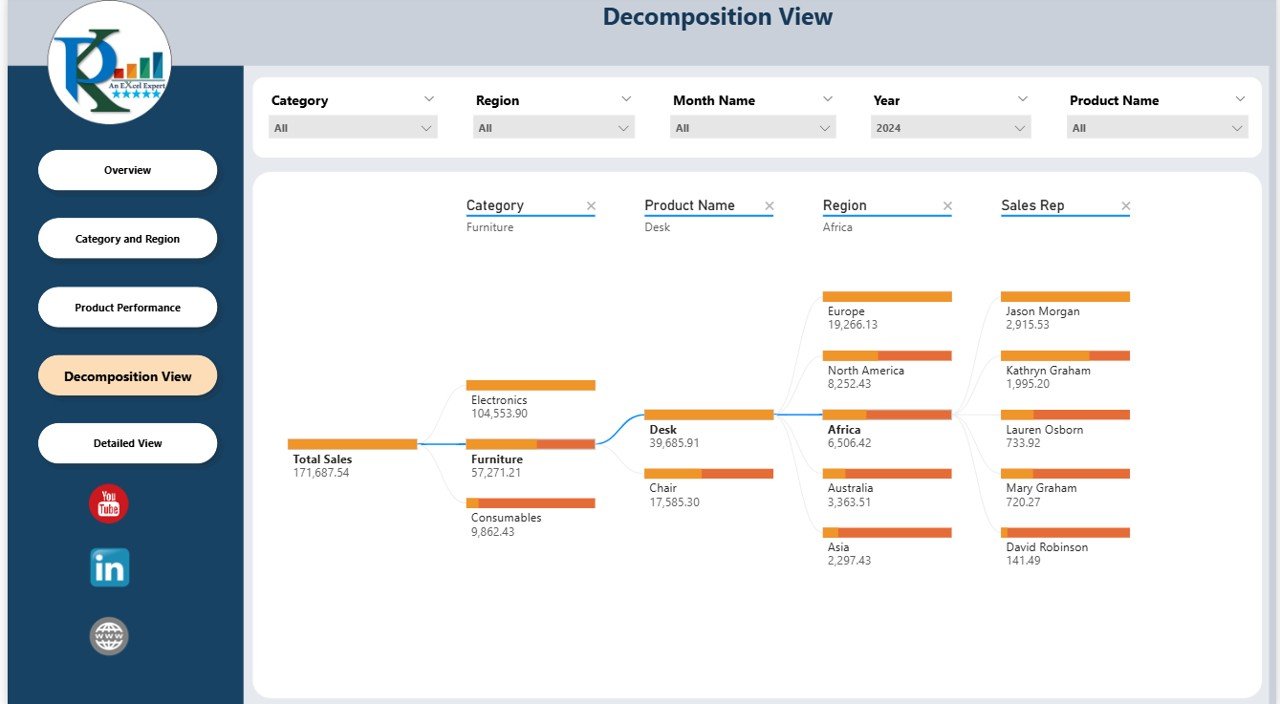Remove the Region level with its X
1280x704 pixels.
947,206
